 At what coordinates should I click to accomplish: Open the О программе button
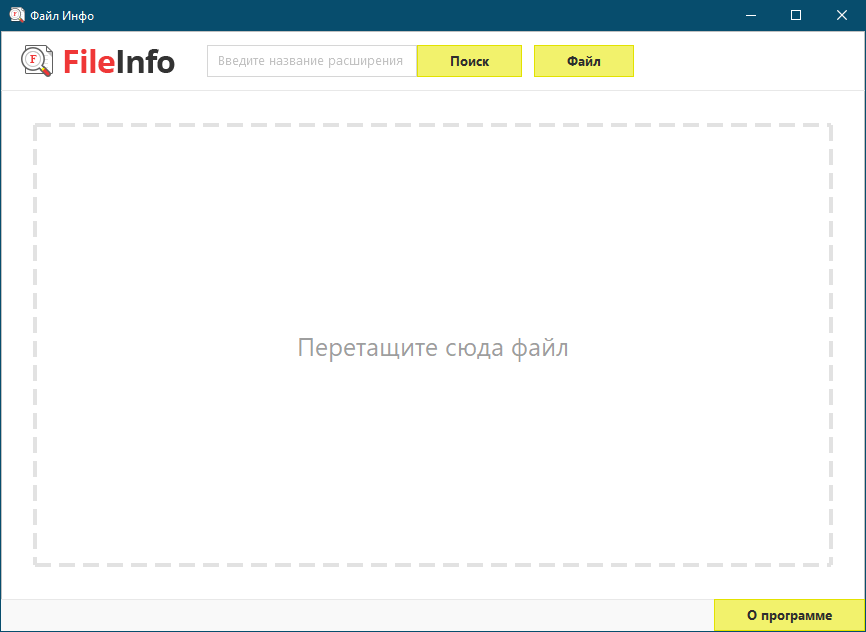tap(789, 615)
